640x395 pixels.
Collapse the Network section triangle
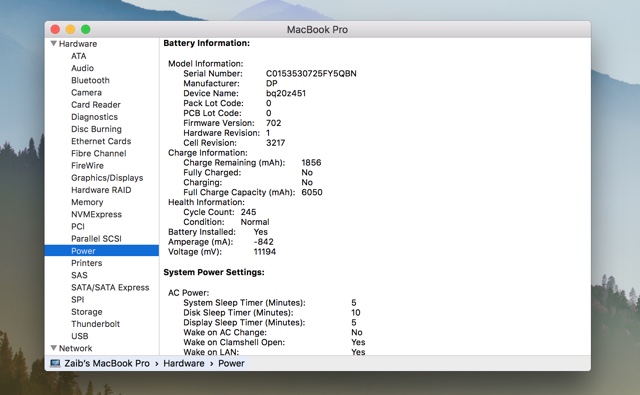53,348
